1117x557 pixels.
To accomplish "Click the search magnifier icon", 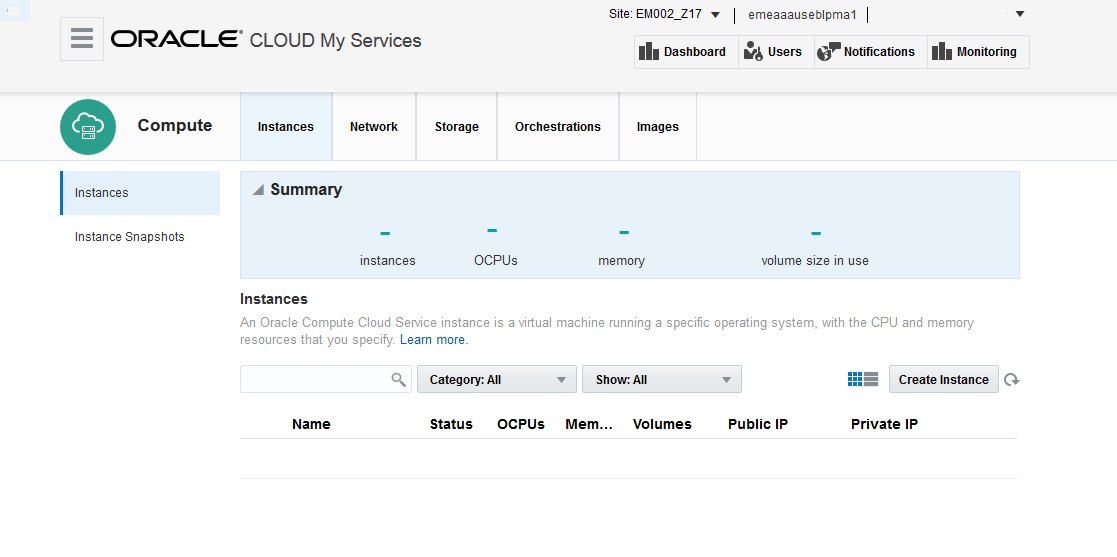I will click(398, 380).
